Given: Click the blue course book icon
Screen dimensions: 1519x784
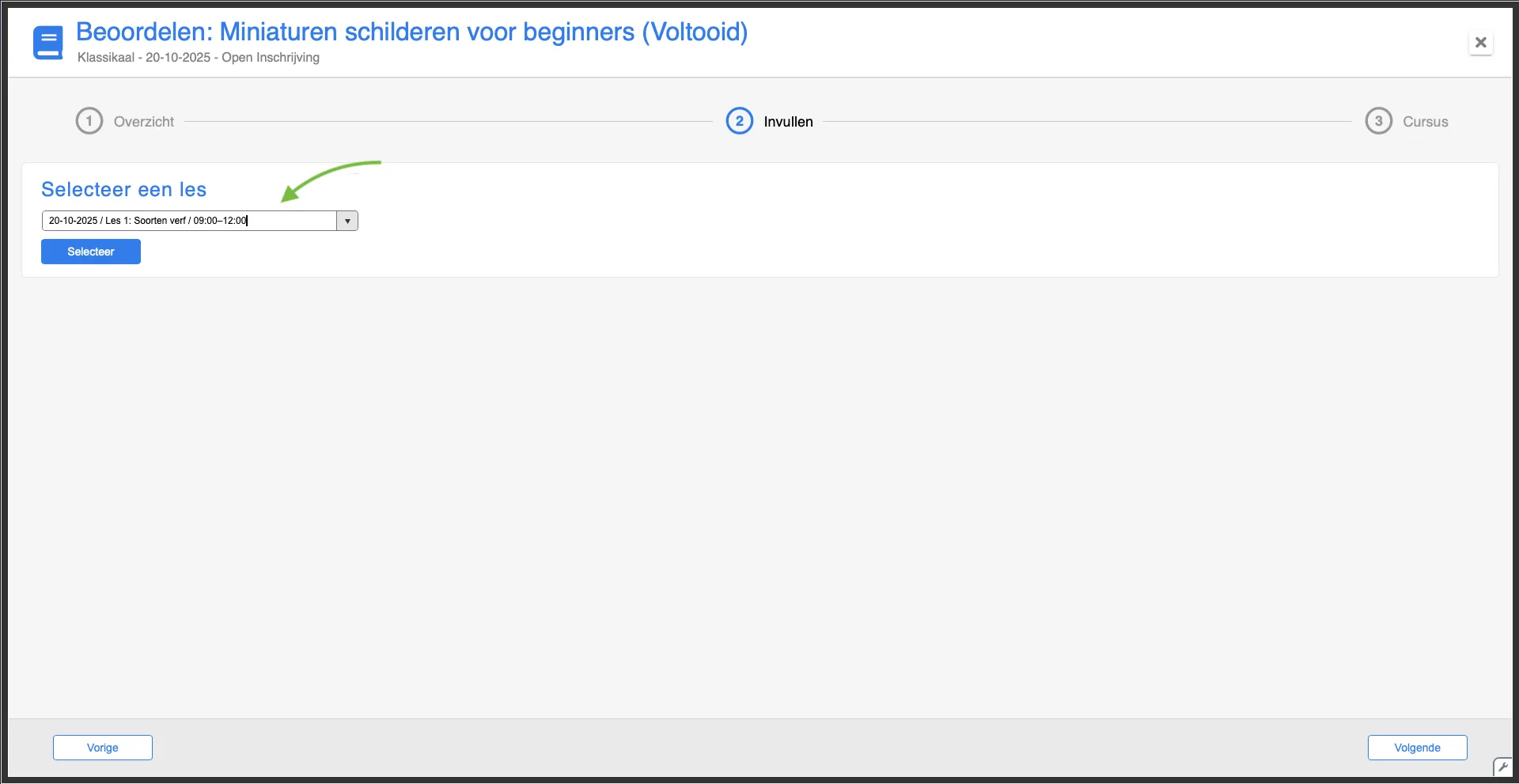Looking at the screenshot, I should (x=48, y=43).
